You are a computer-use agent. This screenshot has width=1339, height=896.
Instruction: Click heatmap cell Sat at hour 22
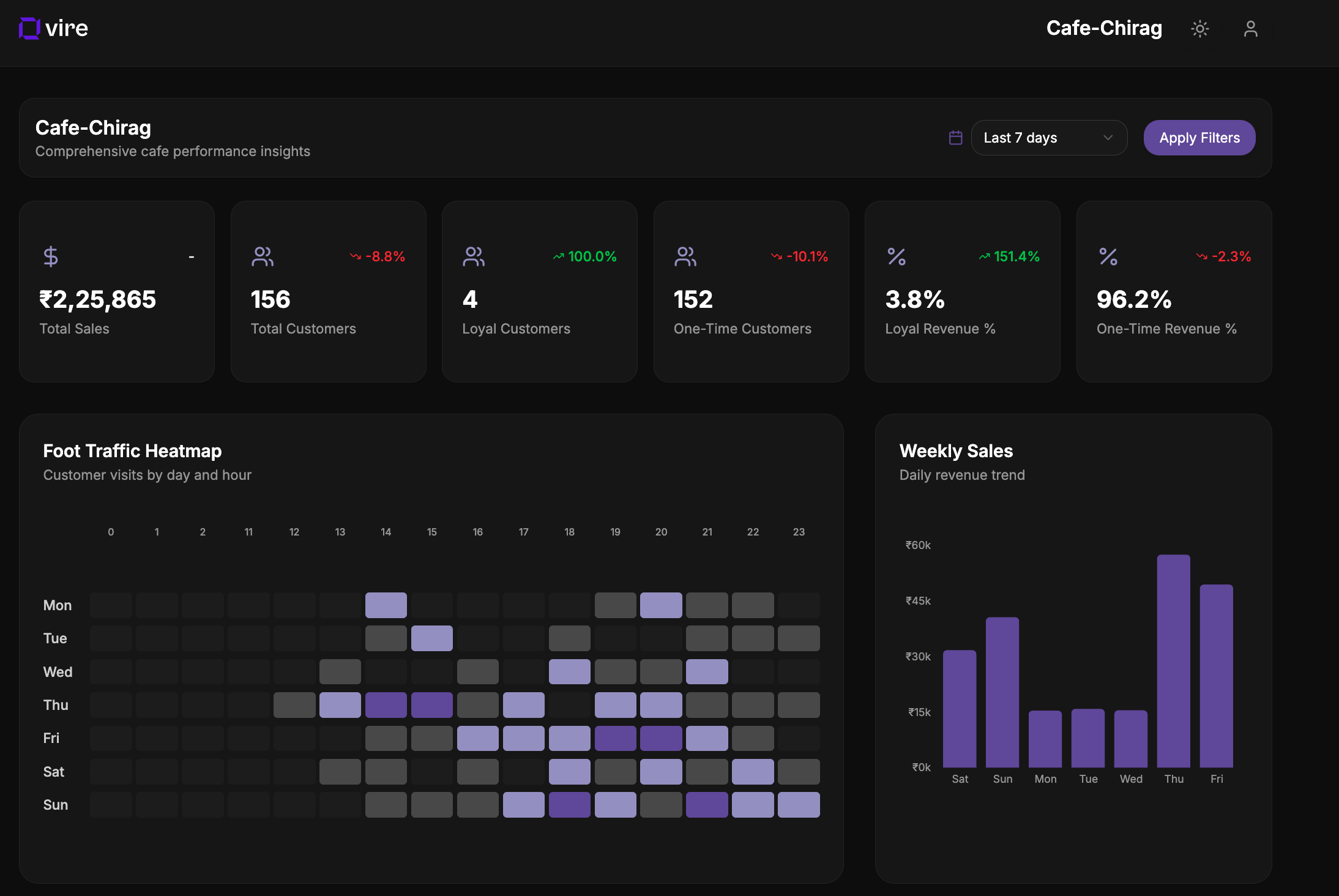[x=753, y=772]
